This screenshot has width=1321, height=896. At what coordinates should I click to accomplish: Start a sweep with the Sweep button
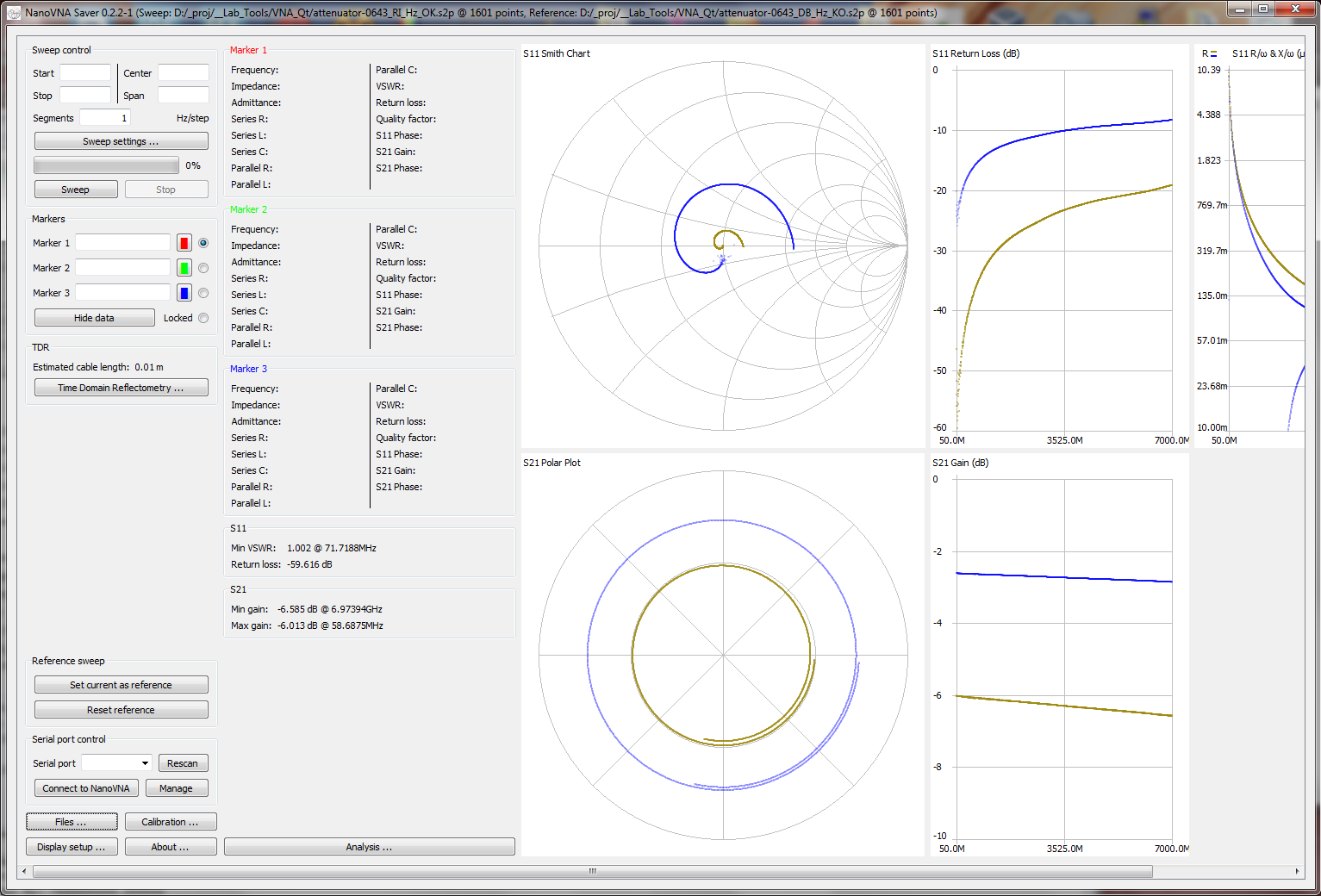[75, 189]
